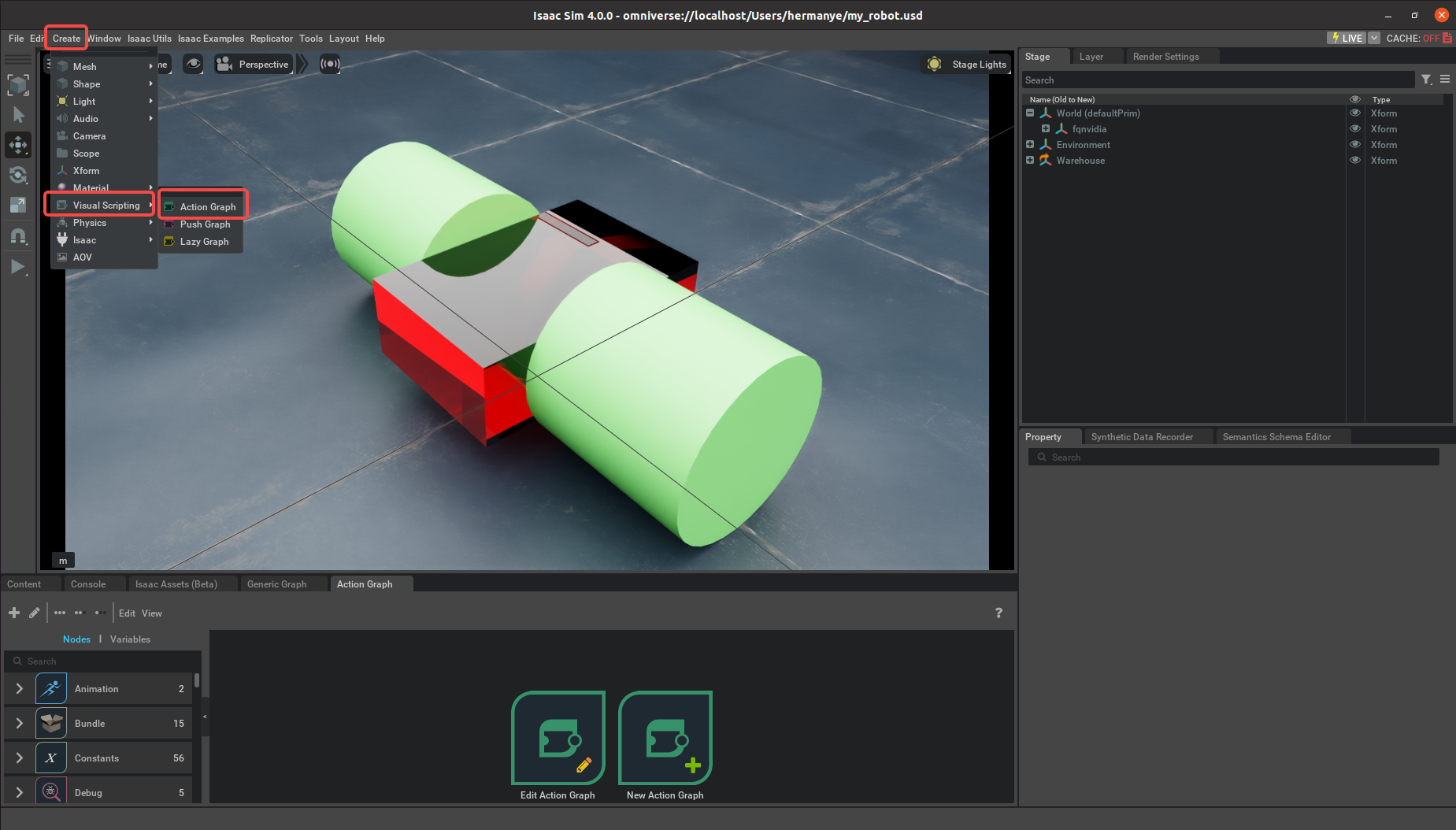1456x830 pixels.
Task: Toggle the Snap magnet tool
Action: [x=18, y=235]
